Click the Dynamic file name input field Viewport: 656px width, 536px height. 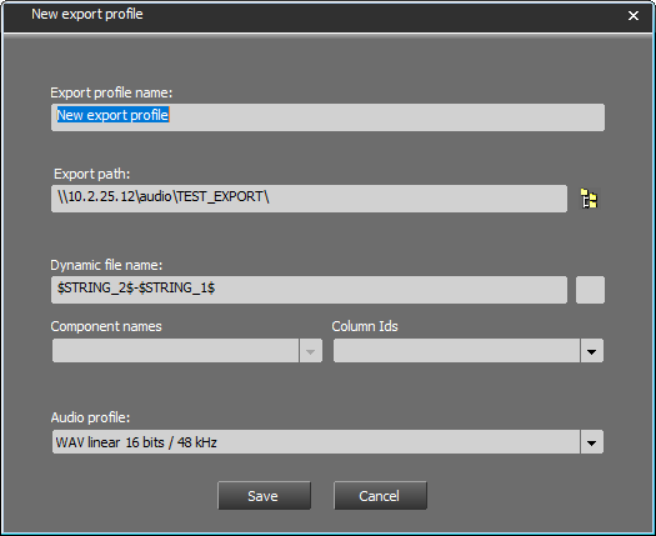(x=308, y=289)
